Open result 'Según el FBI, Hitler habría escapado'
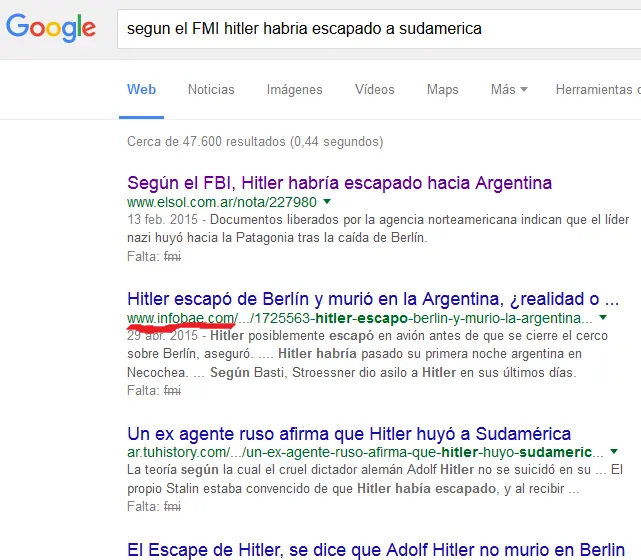 (339, 183)
